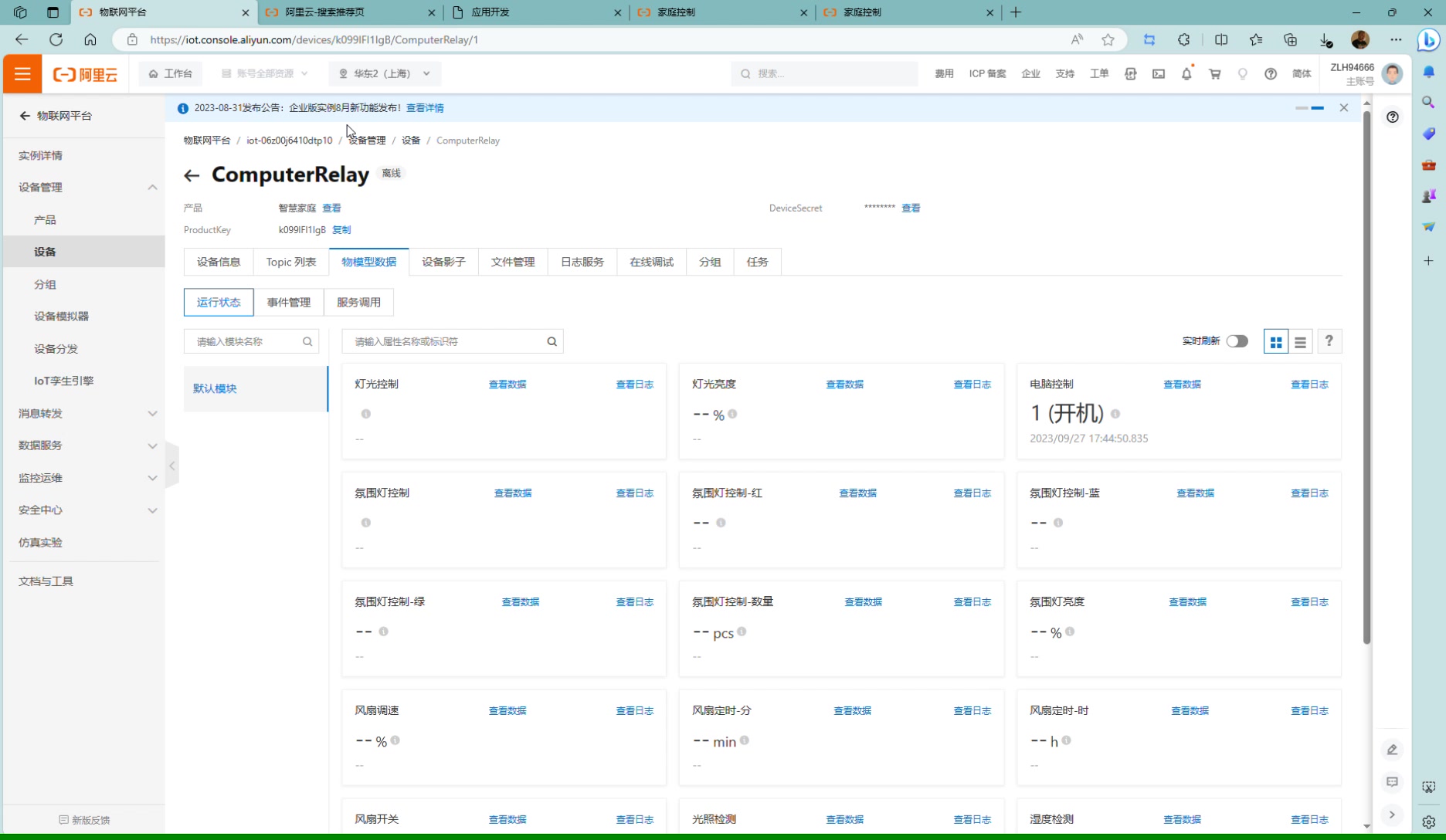Click the back arrow beside ComputerRelay

192,175
